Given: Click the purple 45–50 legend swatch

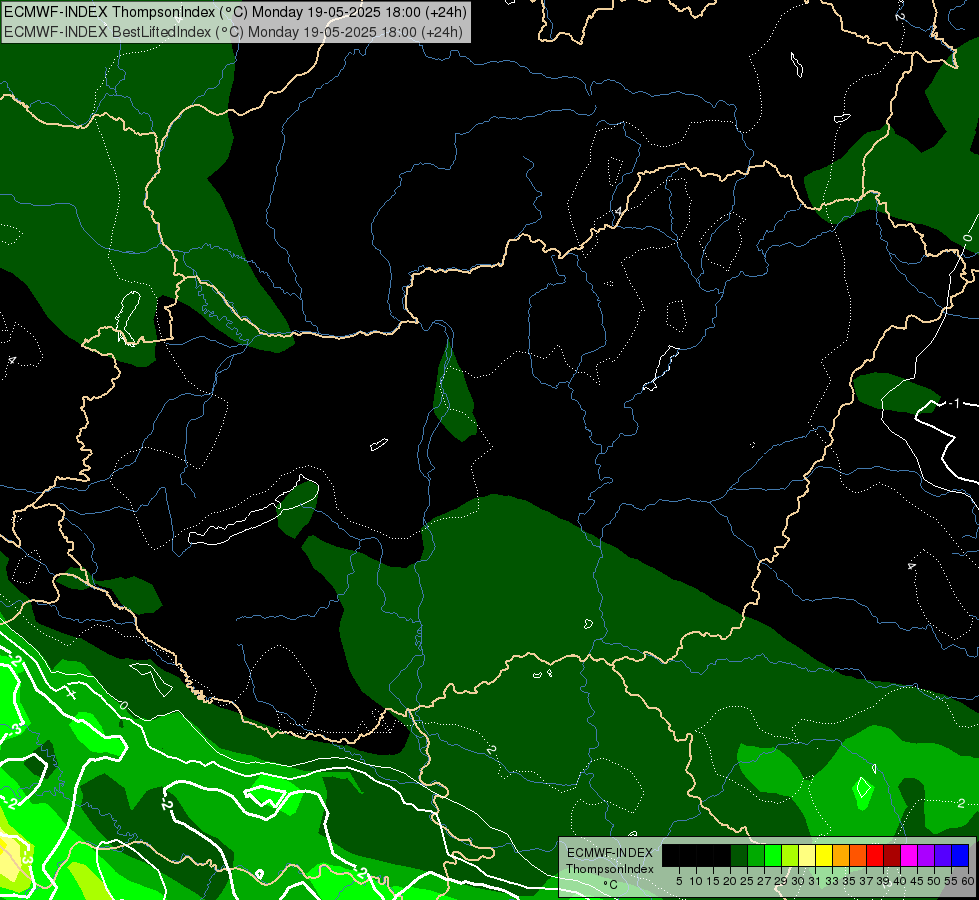Looking at the screenshot, I should pos(927,855).
